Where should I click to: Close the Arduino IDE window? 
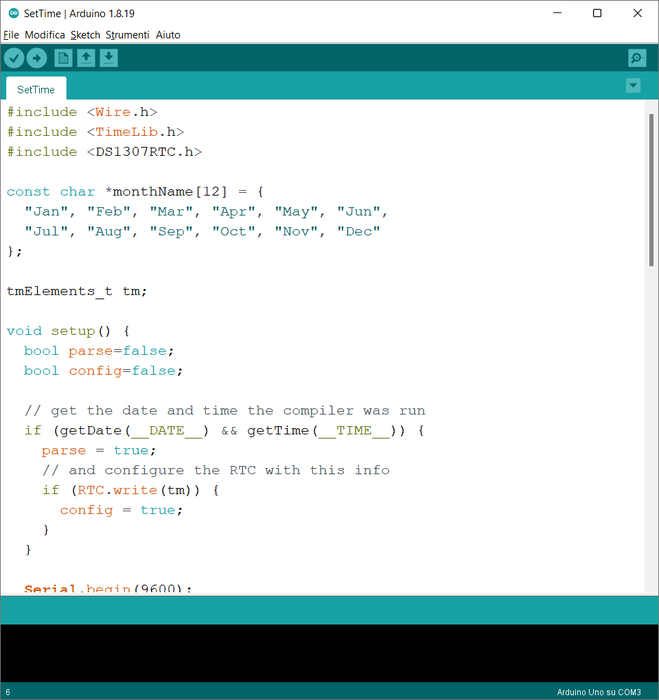[638, 13]
